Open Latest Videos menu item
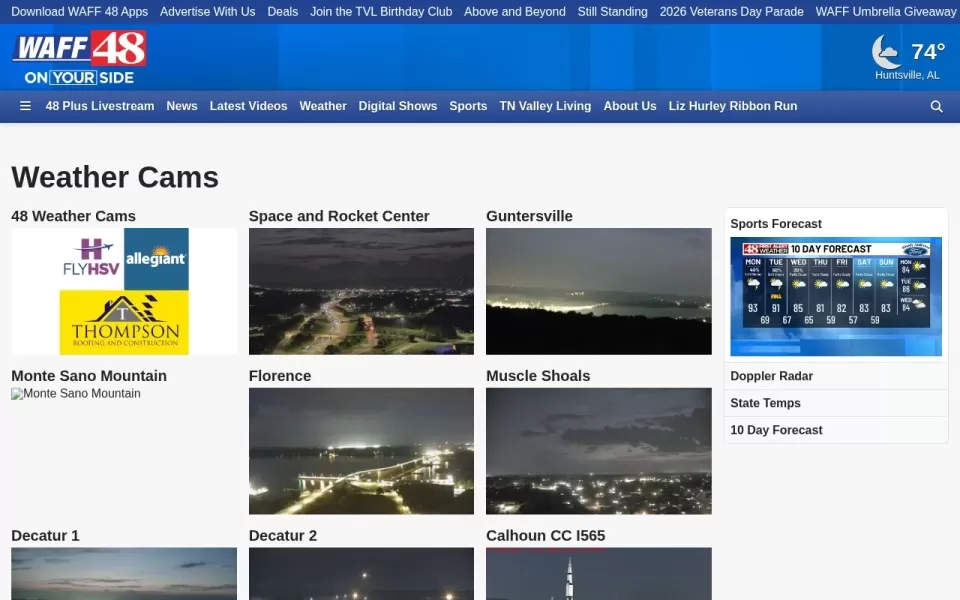 249,106
